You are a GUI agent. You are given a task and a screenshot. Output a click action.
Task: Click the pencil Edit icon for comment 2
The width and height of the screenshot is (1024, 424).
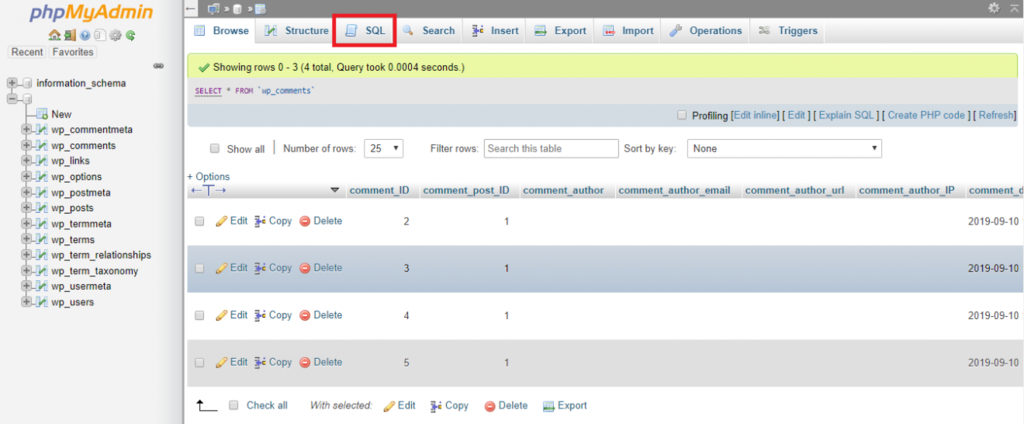[222, 221]
